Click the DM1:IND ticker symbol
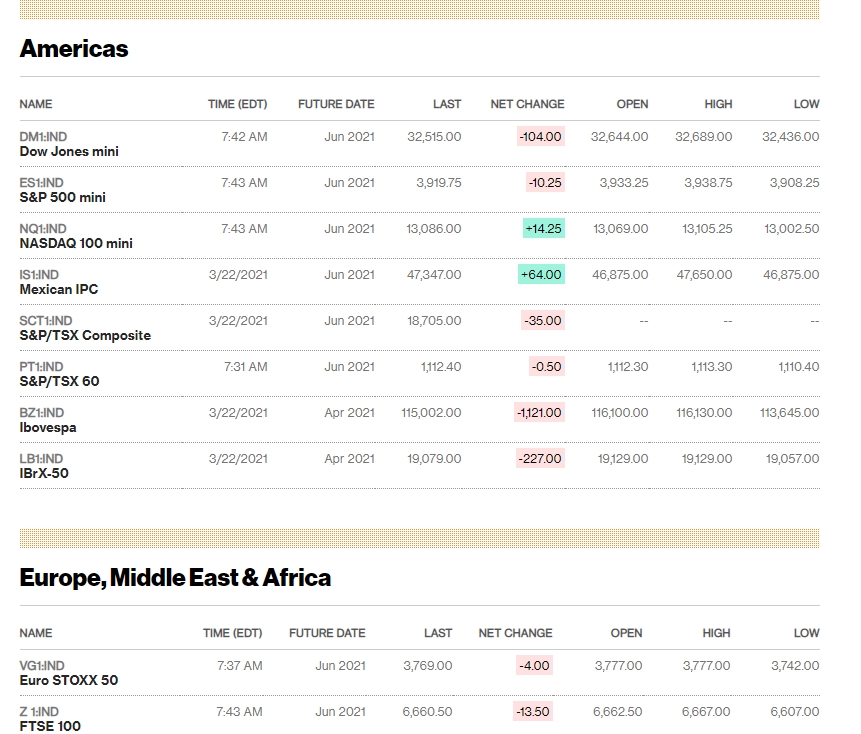861x734 pixels. point(43,136)
